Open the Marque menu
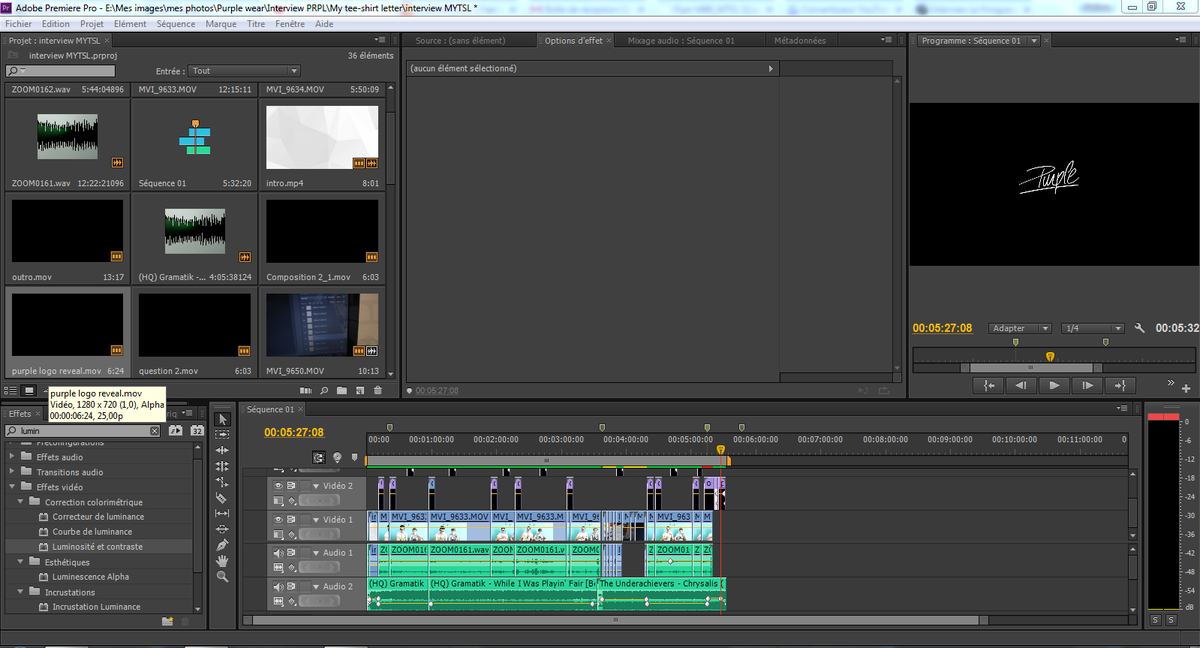The image size is (1200, 648). click(221, 23)
